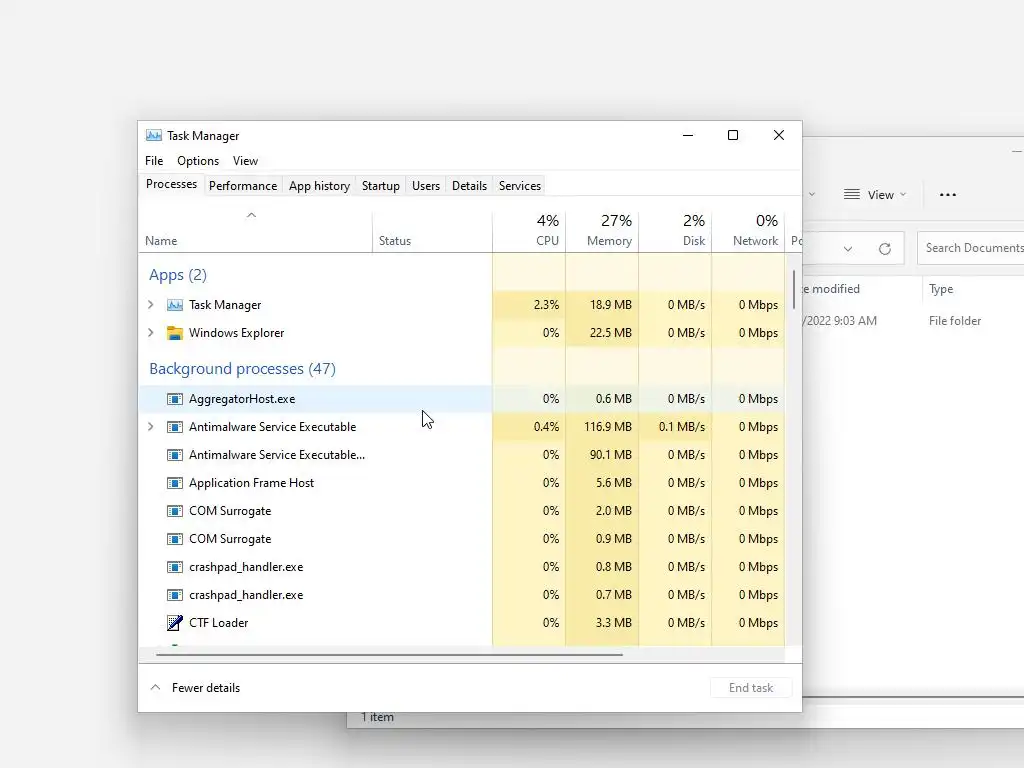Screen dimensions: 1024x768
Task: Click the Background processes (47) heading
Action: pos(242,369)
